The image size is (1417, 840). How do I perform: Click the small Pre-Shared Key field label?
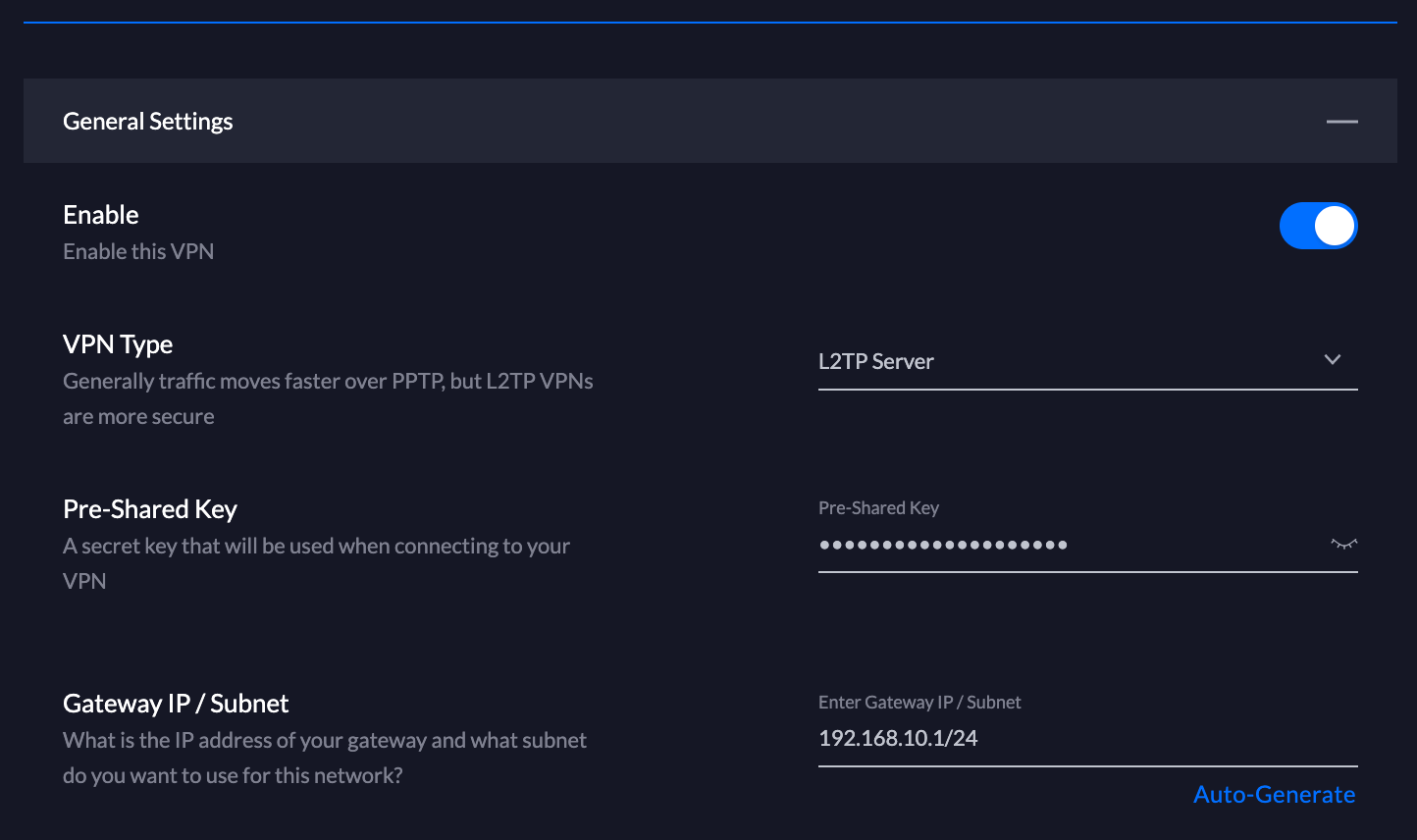878,508
